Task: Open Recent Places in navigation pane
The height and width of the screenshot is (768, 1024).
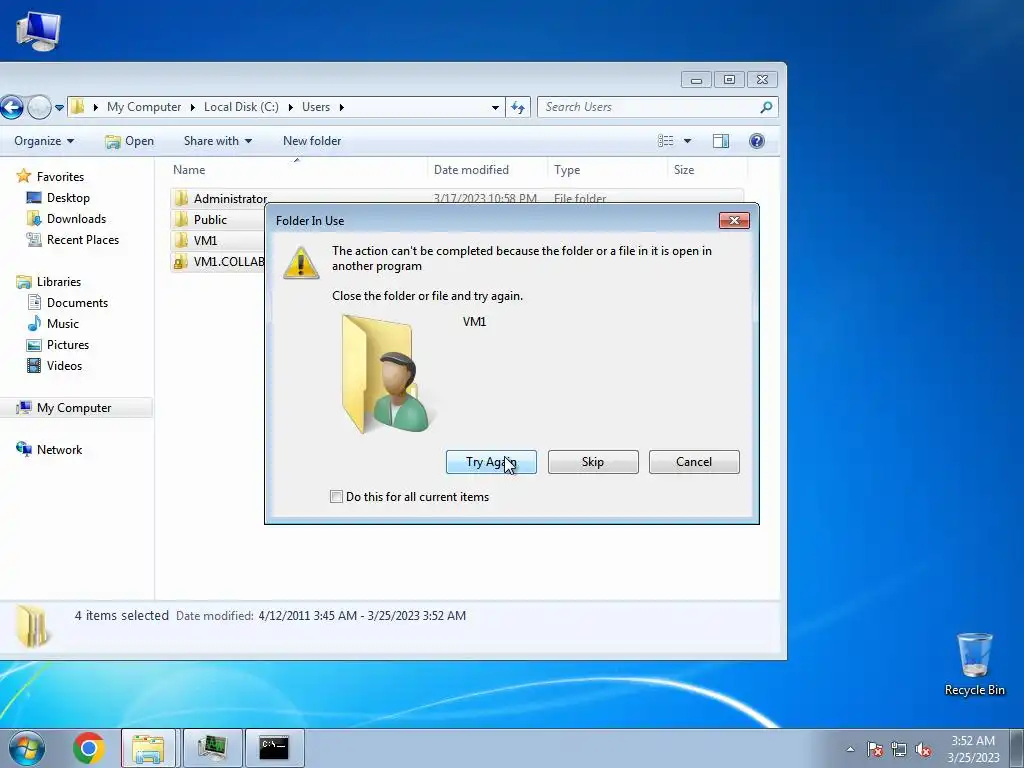Action: (72, 240)
